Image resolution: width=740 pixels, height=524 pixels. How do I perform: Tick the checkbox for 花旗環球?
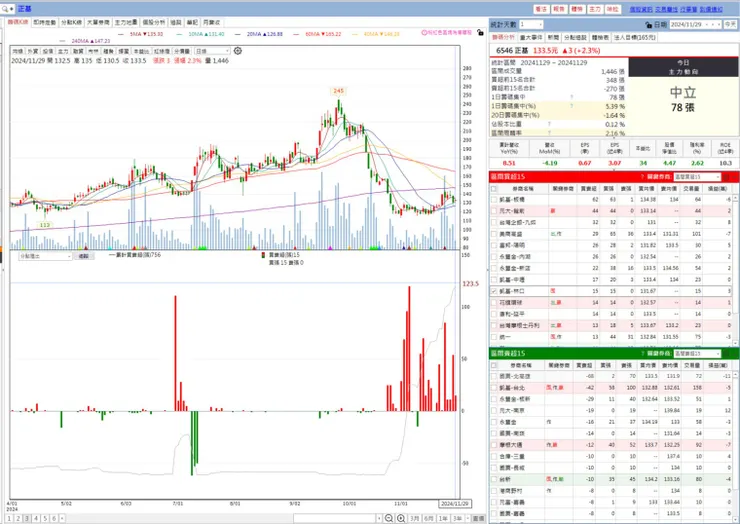click(x=494, y=303)
